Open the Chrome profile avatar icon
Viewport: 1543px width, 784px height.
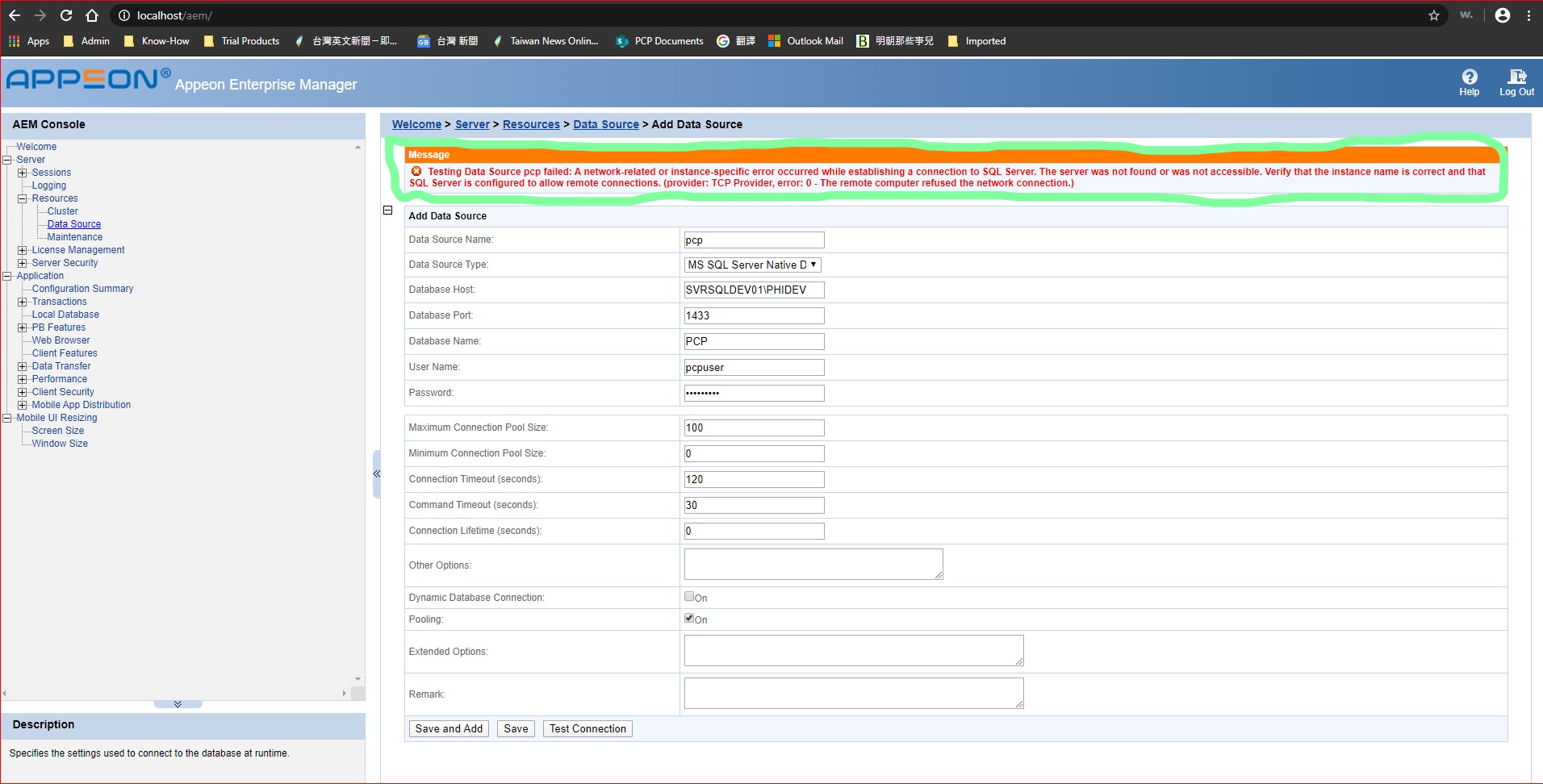[1502, 15]
